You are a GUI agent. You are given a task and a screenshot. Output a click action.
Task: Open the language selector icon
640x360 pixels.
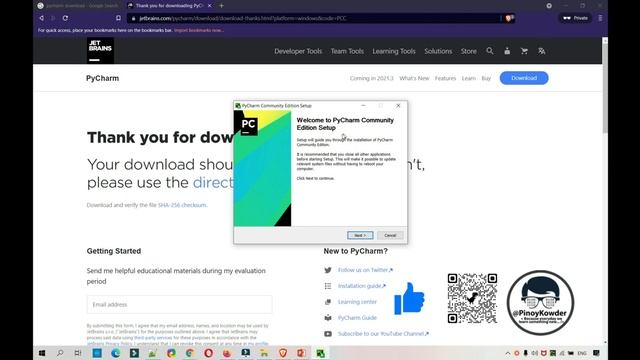542,51
